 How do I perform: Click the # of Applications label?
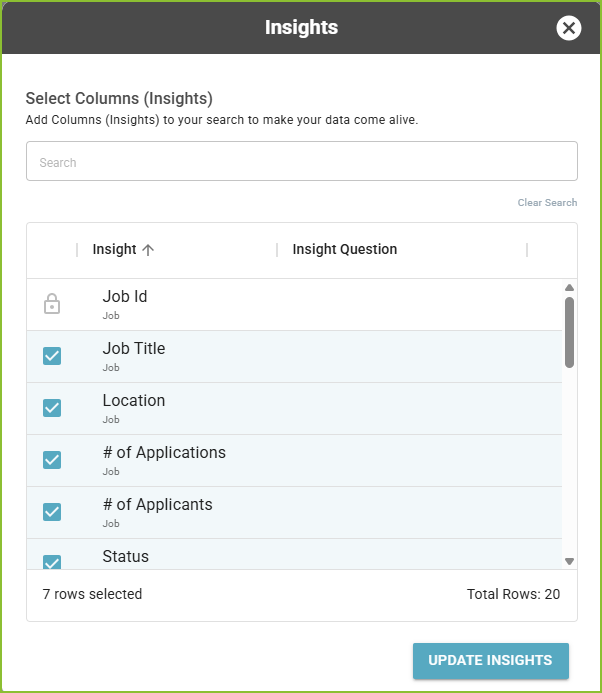[x=164, y=453]
